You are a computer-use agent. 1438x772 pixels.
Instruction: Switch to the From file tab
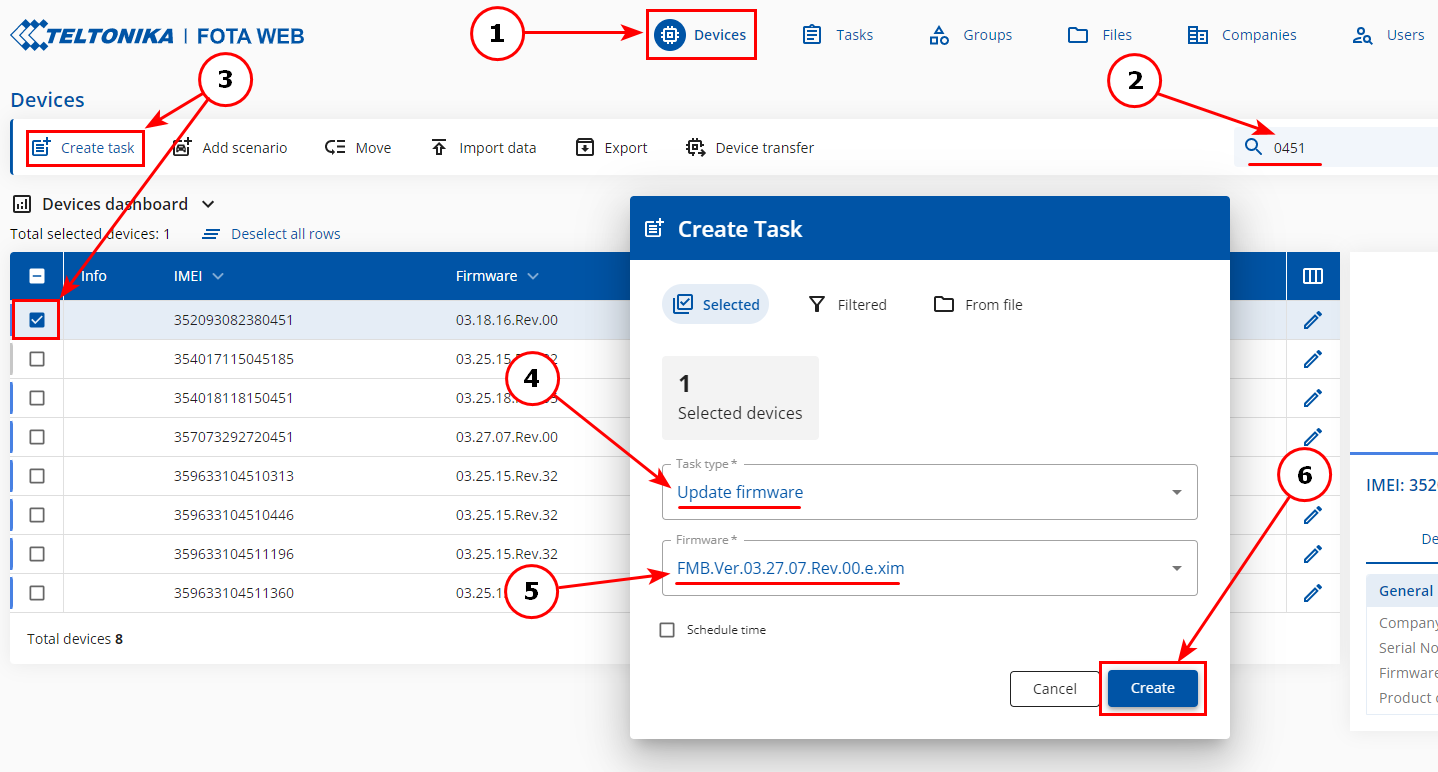click(978, 304)
